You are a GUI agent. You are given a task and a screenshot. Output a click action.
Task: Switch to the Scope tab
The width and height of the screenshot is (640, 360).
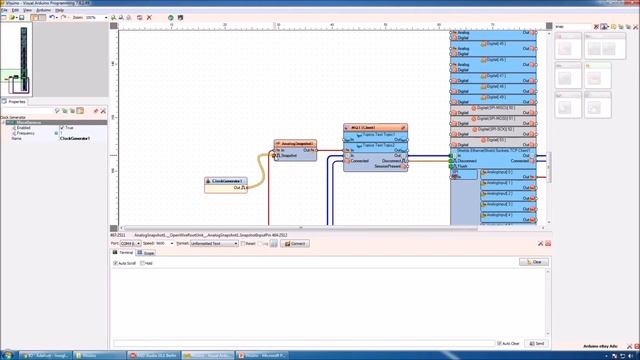146,253
